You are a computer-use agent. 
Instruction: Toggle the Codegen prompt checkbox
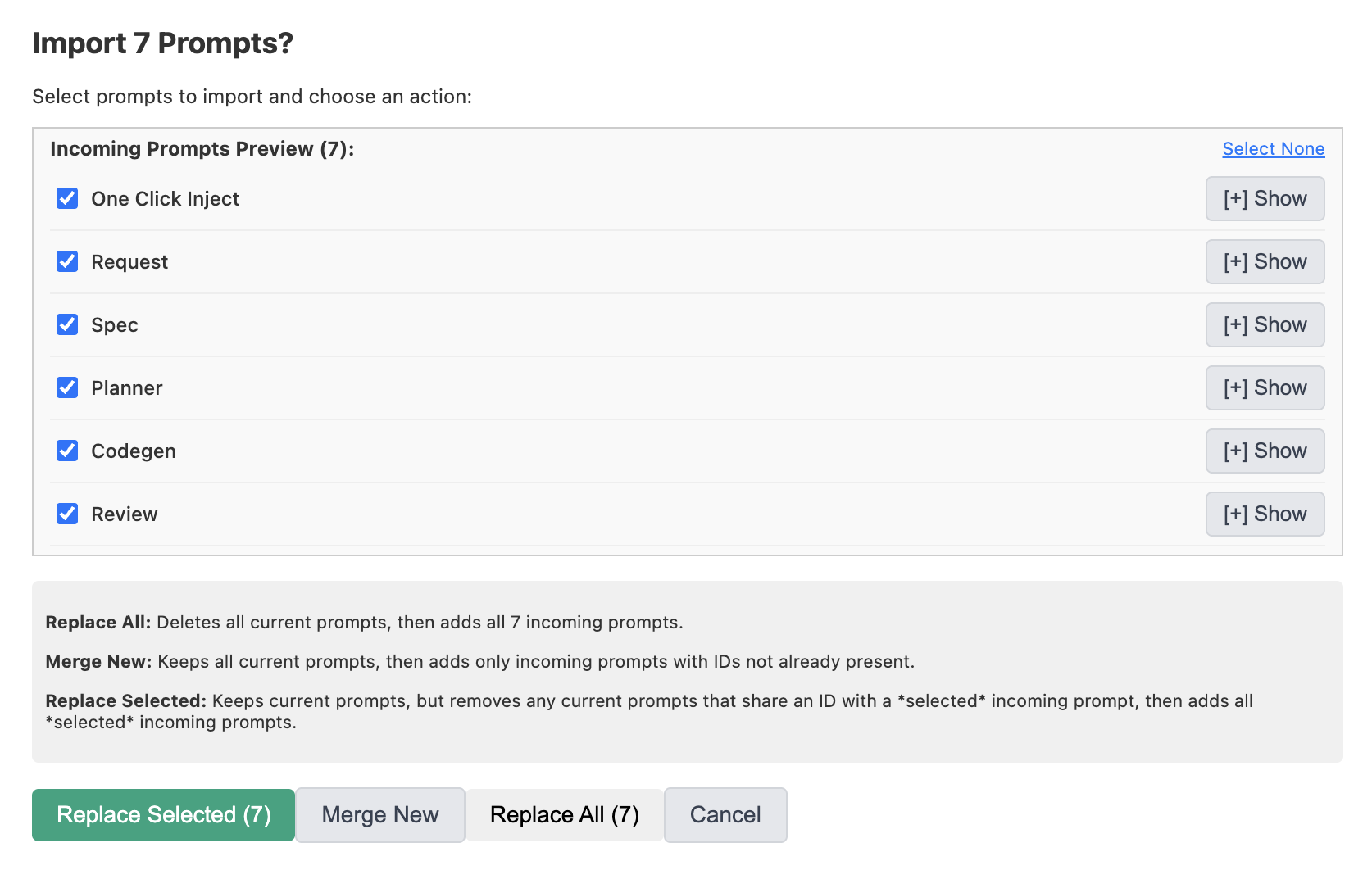(x=67, y=451)
